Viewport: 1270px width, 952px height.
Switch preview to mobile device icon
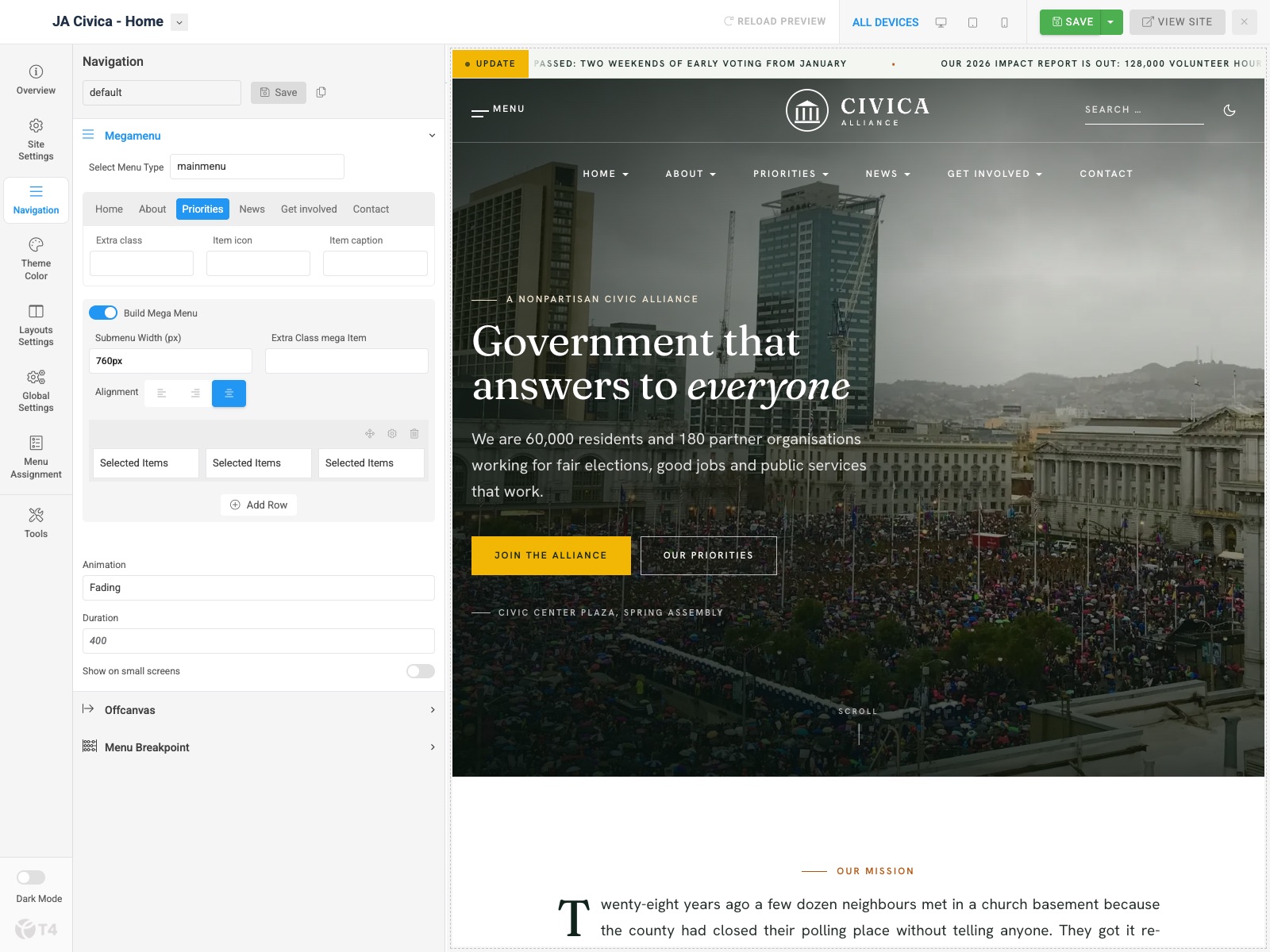1004,22
